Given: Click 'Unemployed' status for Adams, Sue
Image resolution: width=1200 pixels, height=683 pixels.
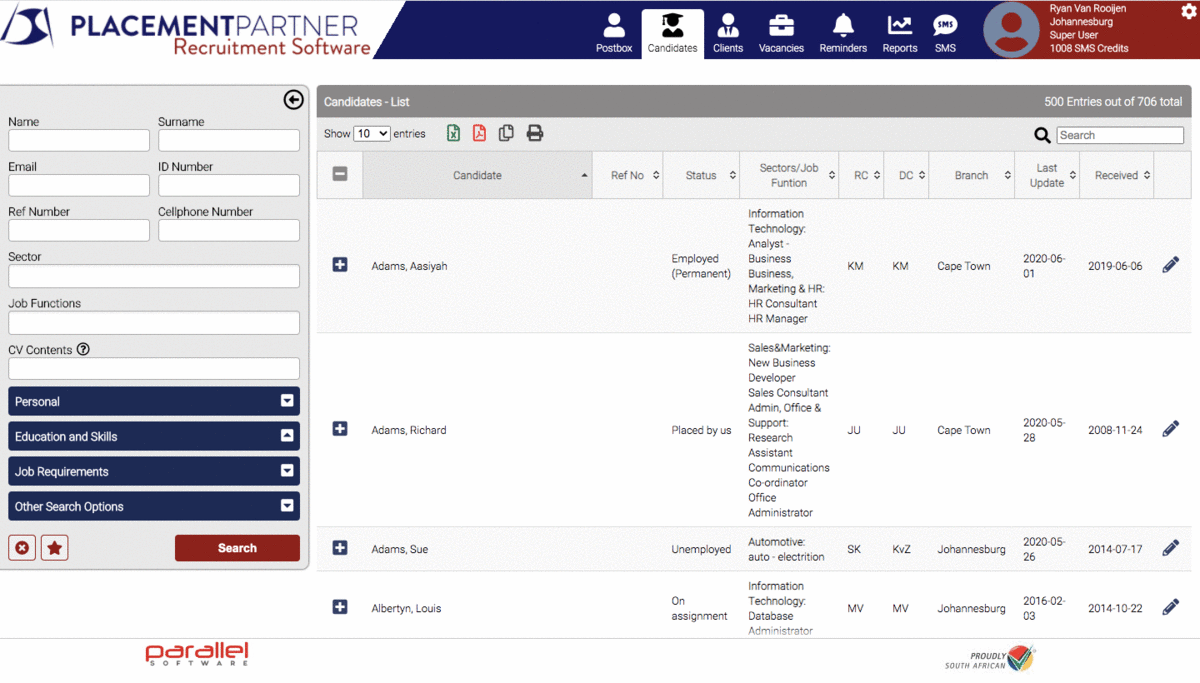Looking at the screenshot, I should point(701,549).
